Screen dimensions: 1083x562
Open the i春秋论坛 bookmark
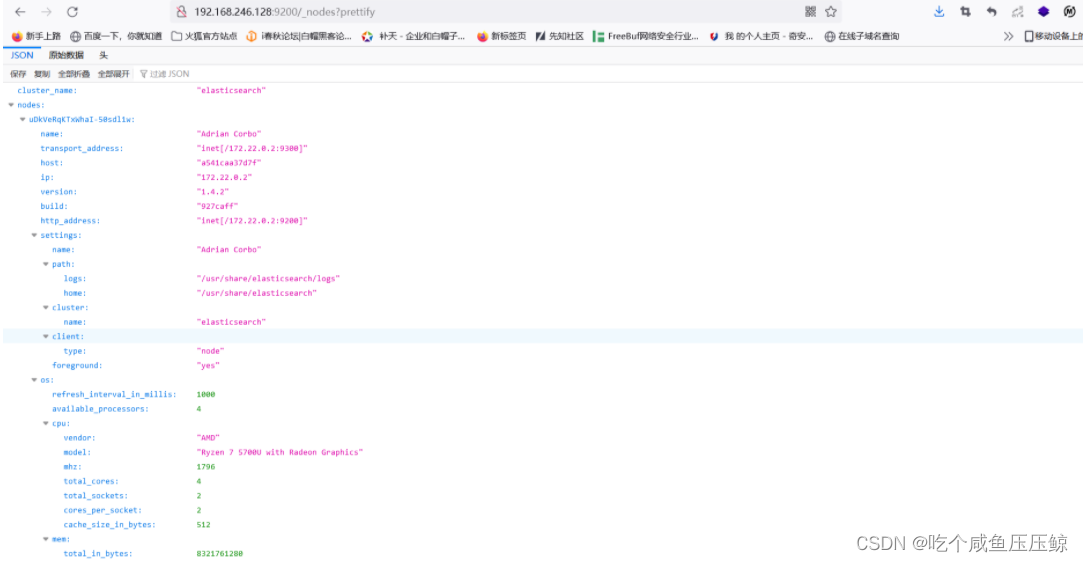point(299,36)
